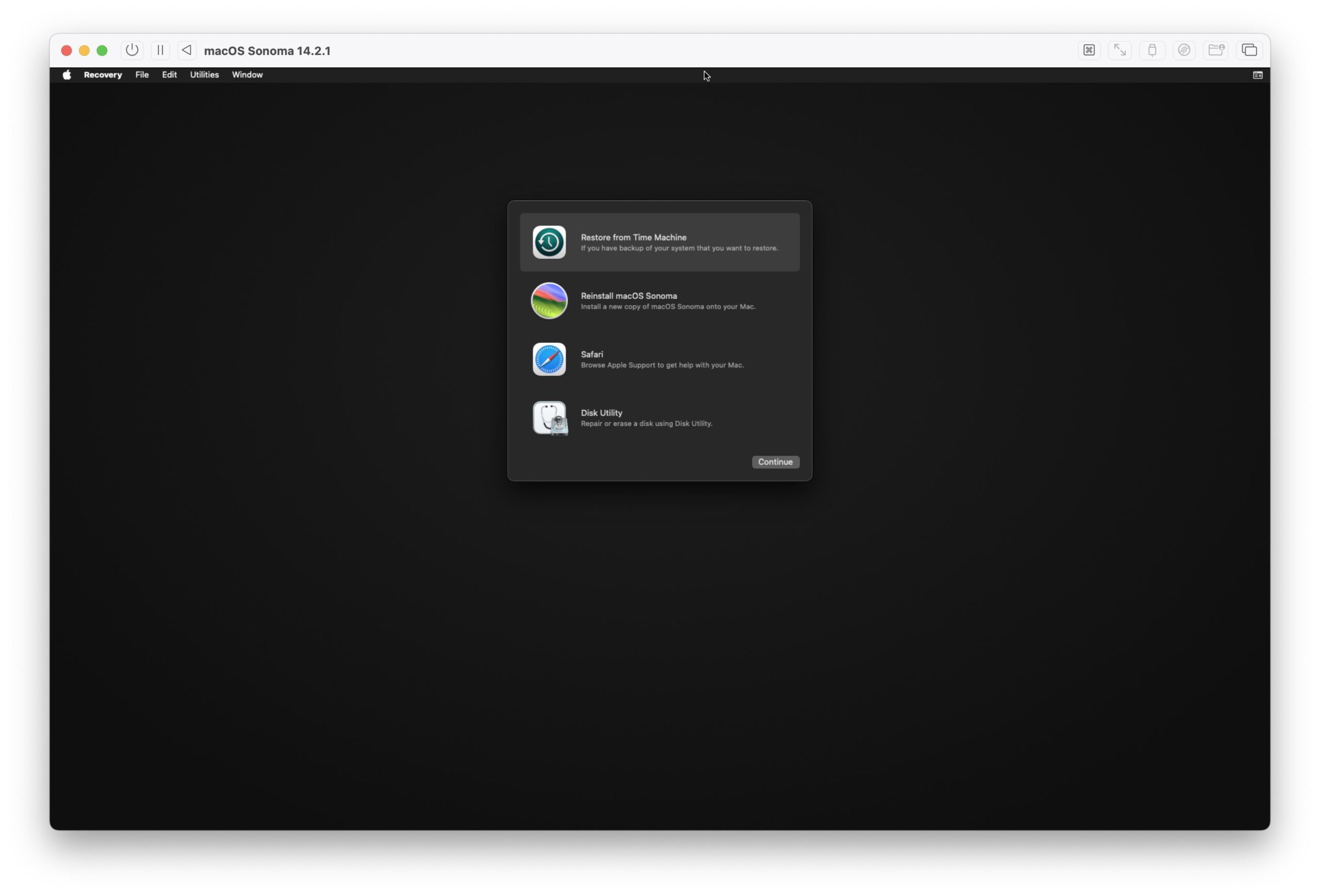Click the multiple windows icon in the toolbar

1249,50
